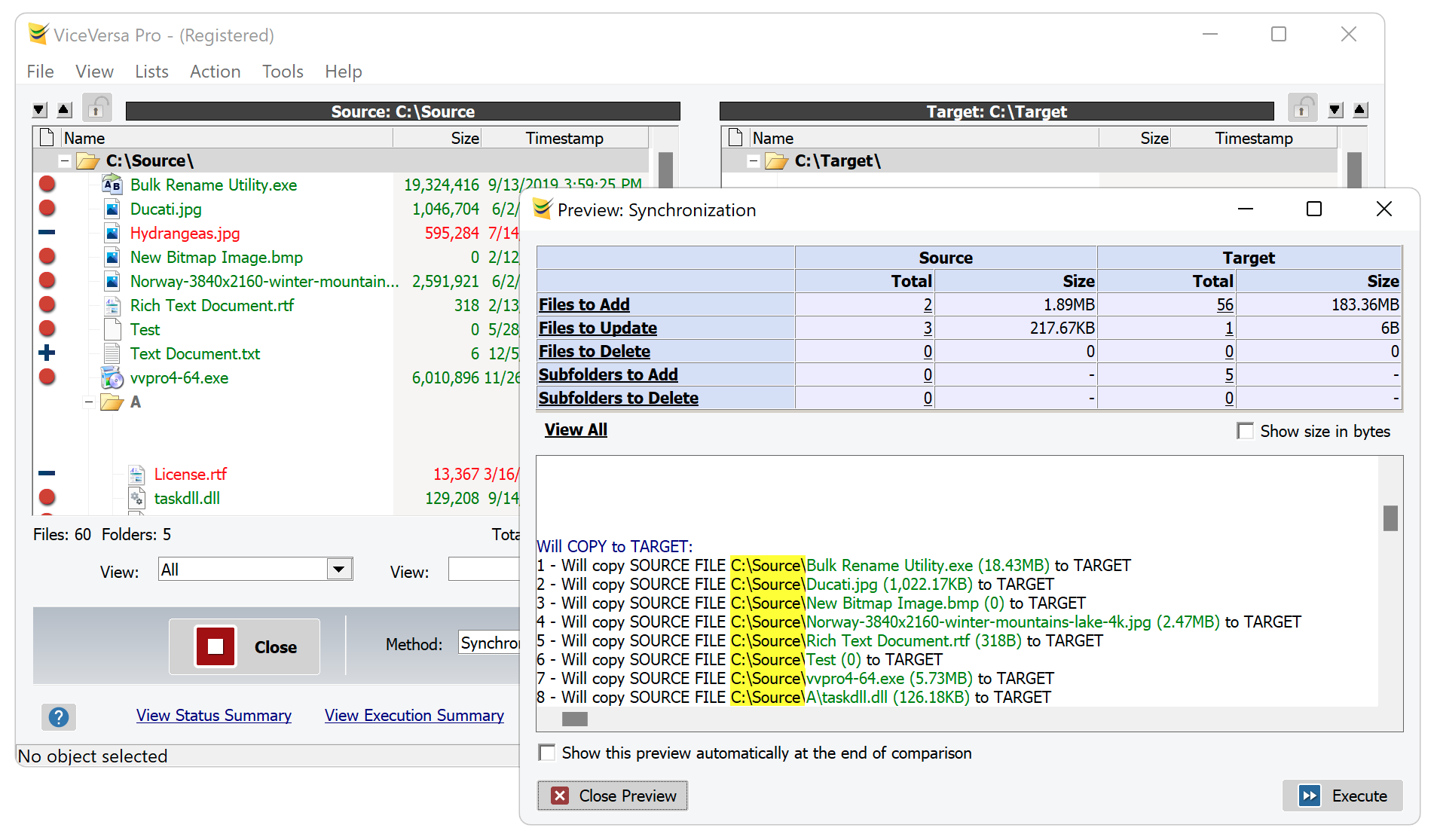Click source panel up arrow icon
This screenshot has width=1437, height=840.
(65, 110)
